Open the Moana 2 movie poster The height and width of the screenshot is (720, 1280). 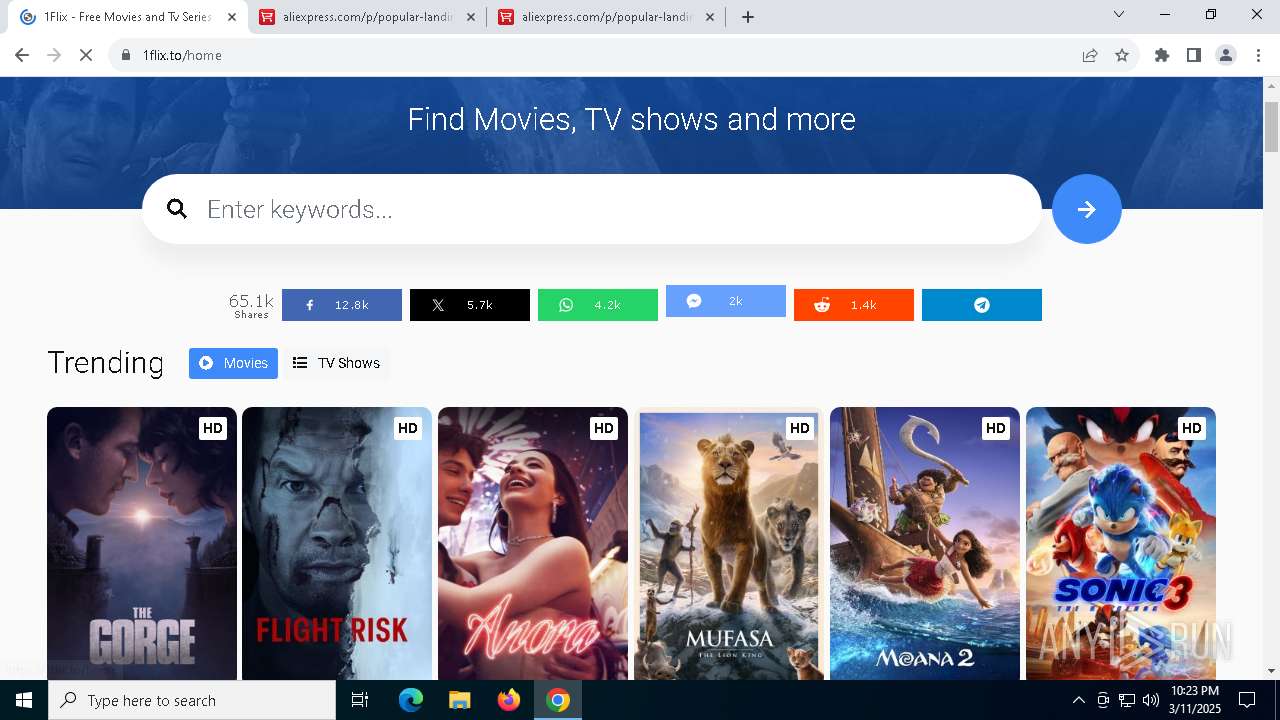click(925, 543)
